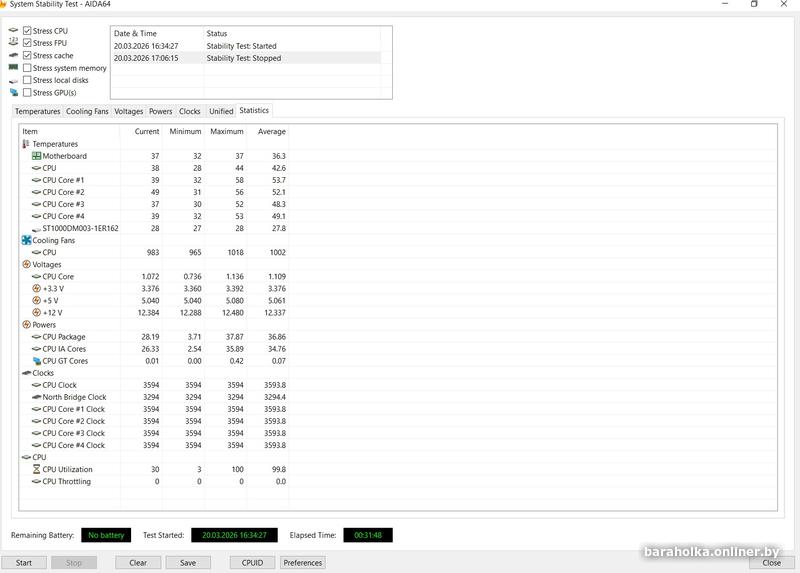
Task: Click the Save button
Action: pos(188,563)
